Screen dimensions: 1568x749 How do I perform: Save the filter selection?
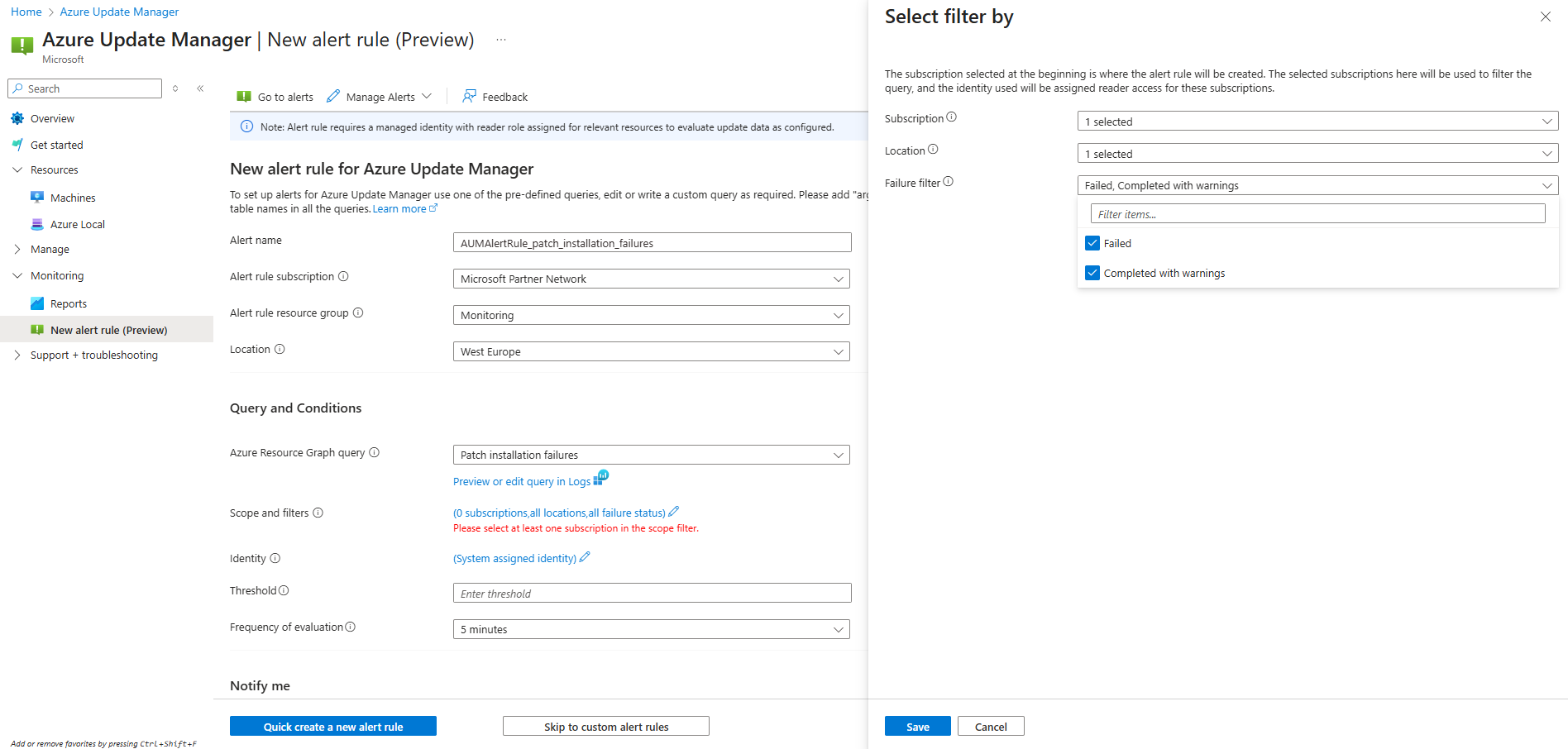click(918, 726)
